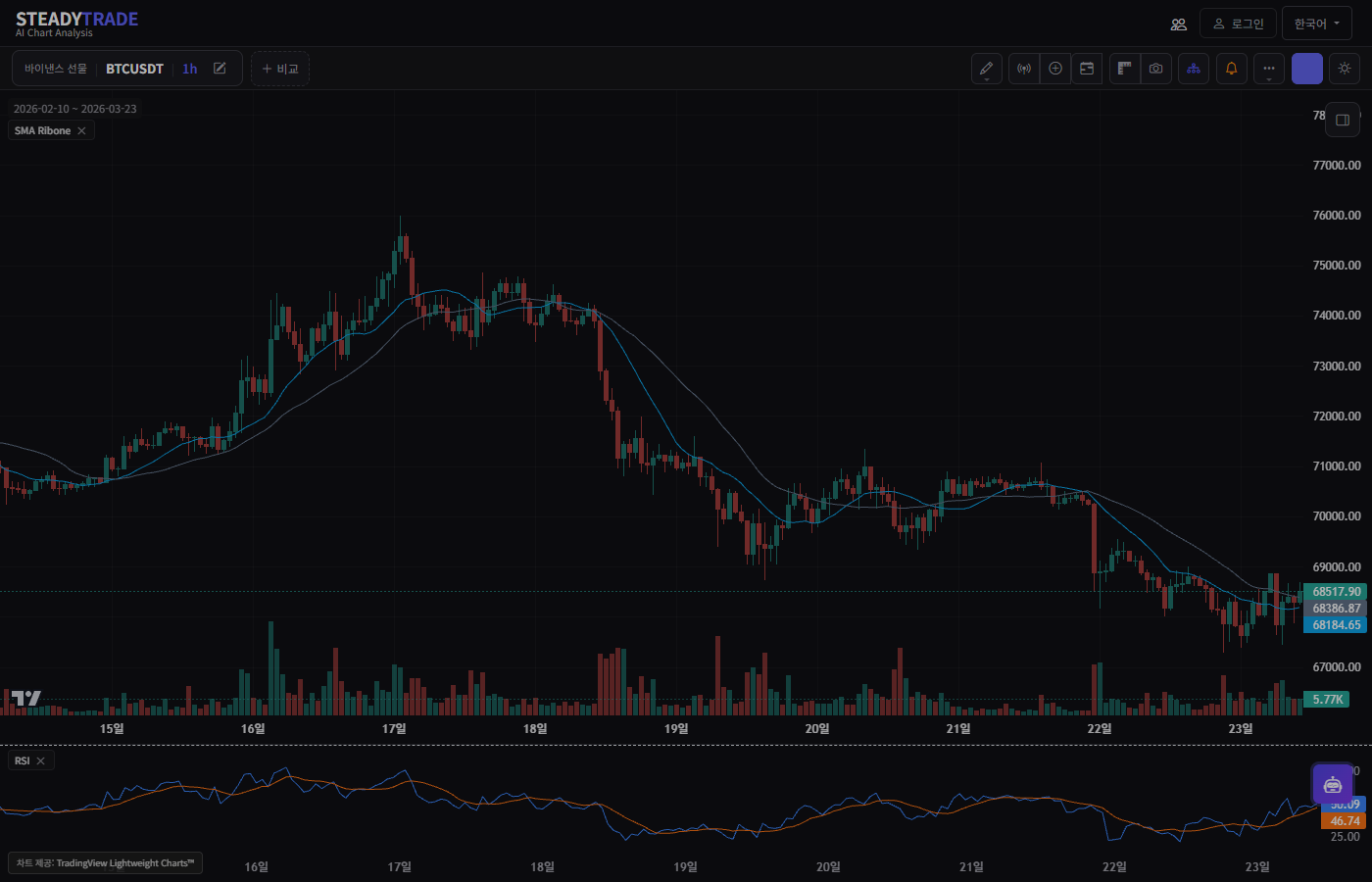Click the 68386.87 gray SMA price label
Screen dimensions: 1372x882
(x=1336, y=609)
